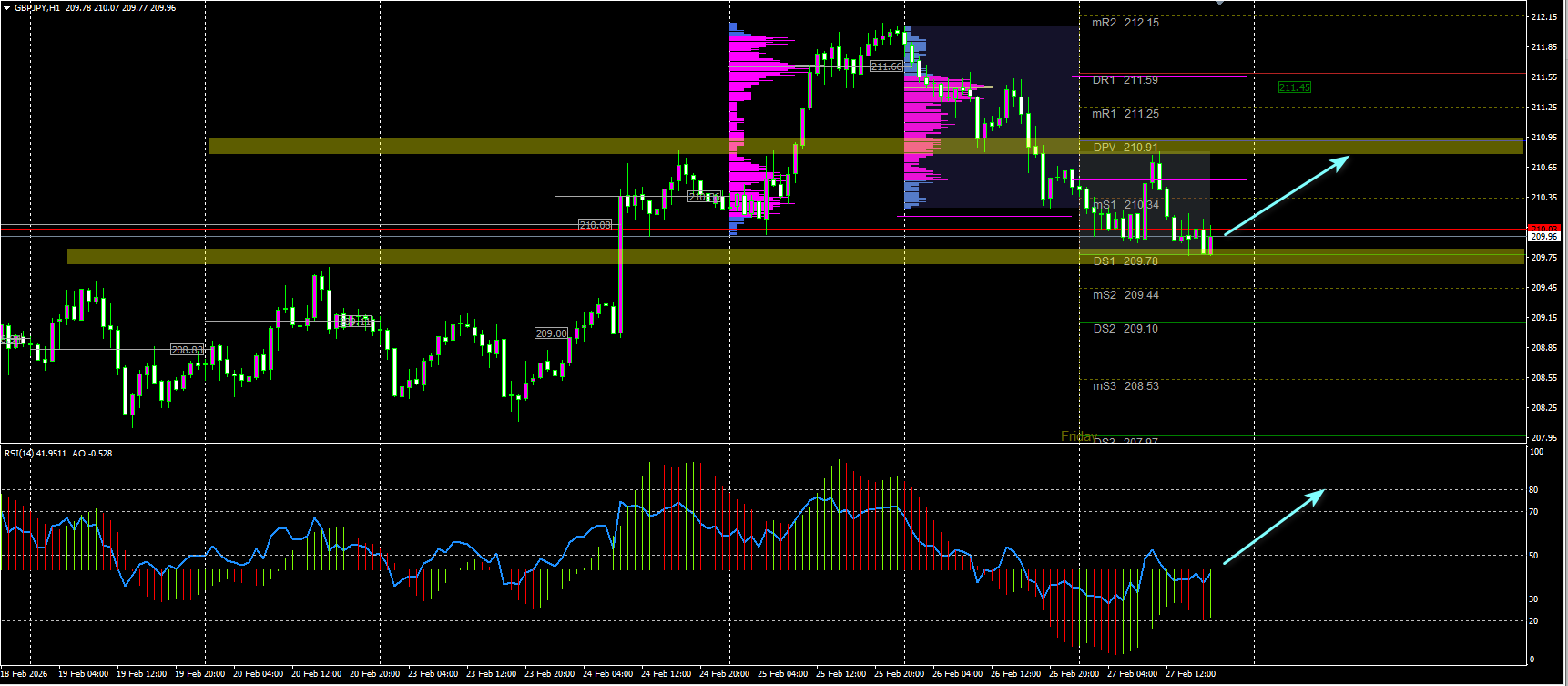This screenshot has width=1568, height=686.
Task: Click the 211.85 tick on price scale
Action: [x=1543, y=47]
